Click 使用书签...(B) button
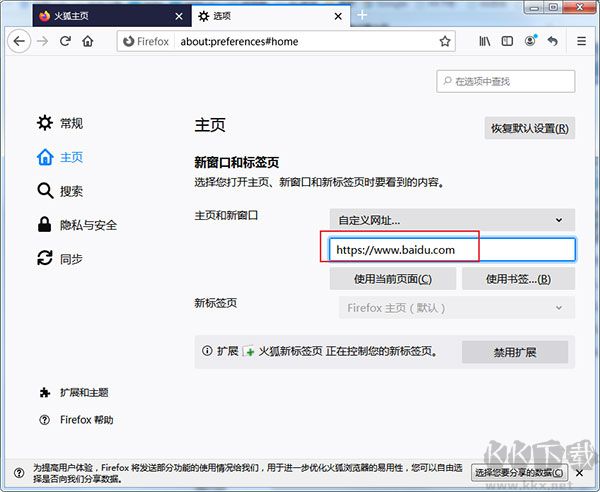The height and width of the screenshot is (492, 600). pos(518,279)
